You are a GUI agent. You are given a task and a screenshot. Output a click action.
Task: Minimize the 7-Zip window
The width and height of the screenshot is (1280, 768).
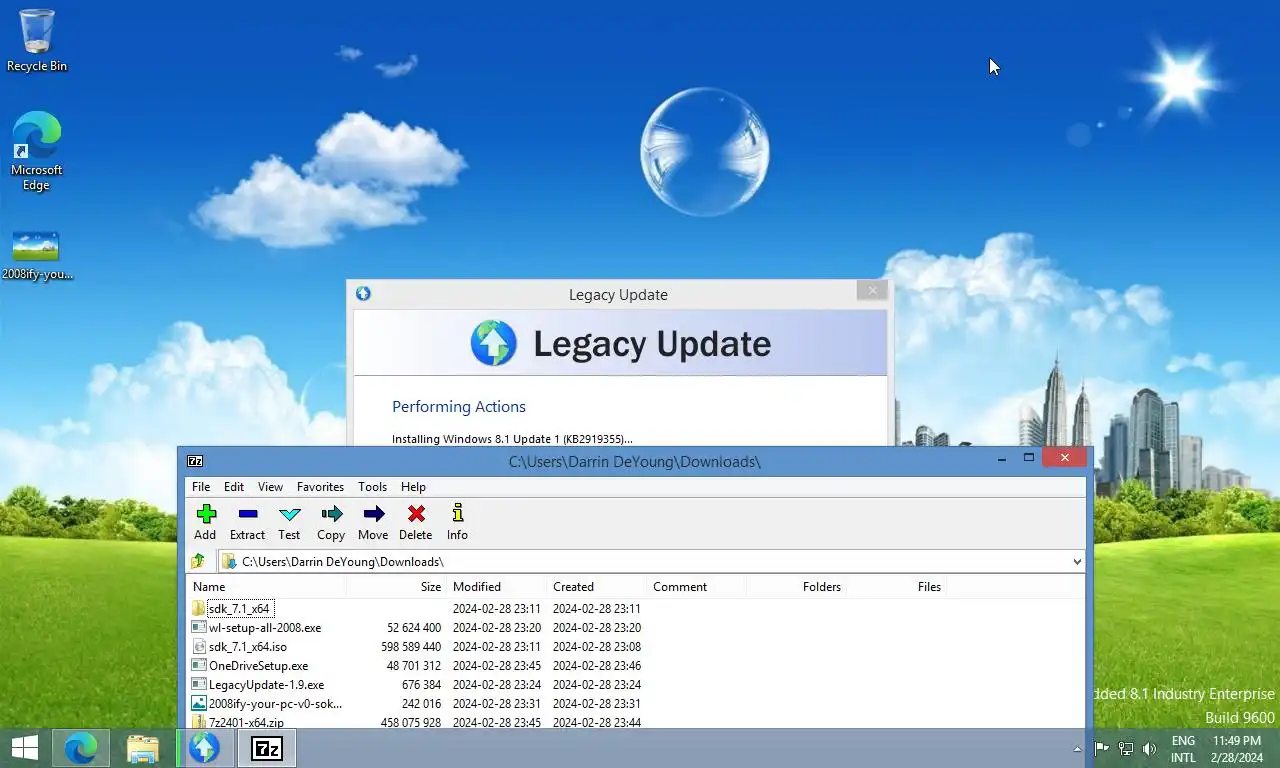(x=1002, y=458)
